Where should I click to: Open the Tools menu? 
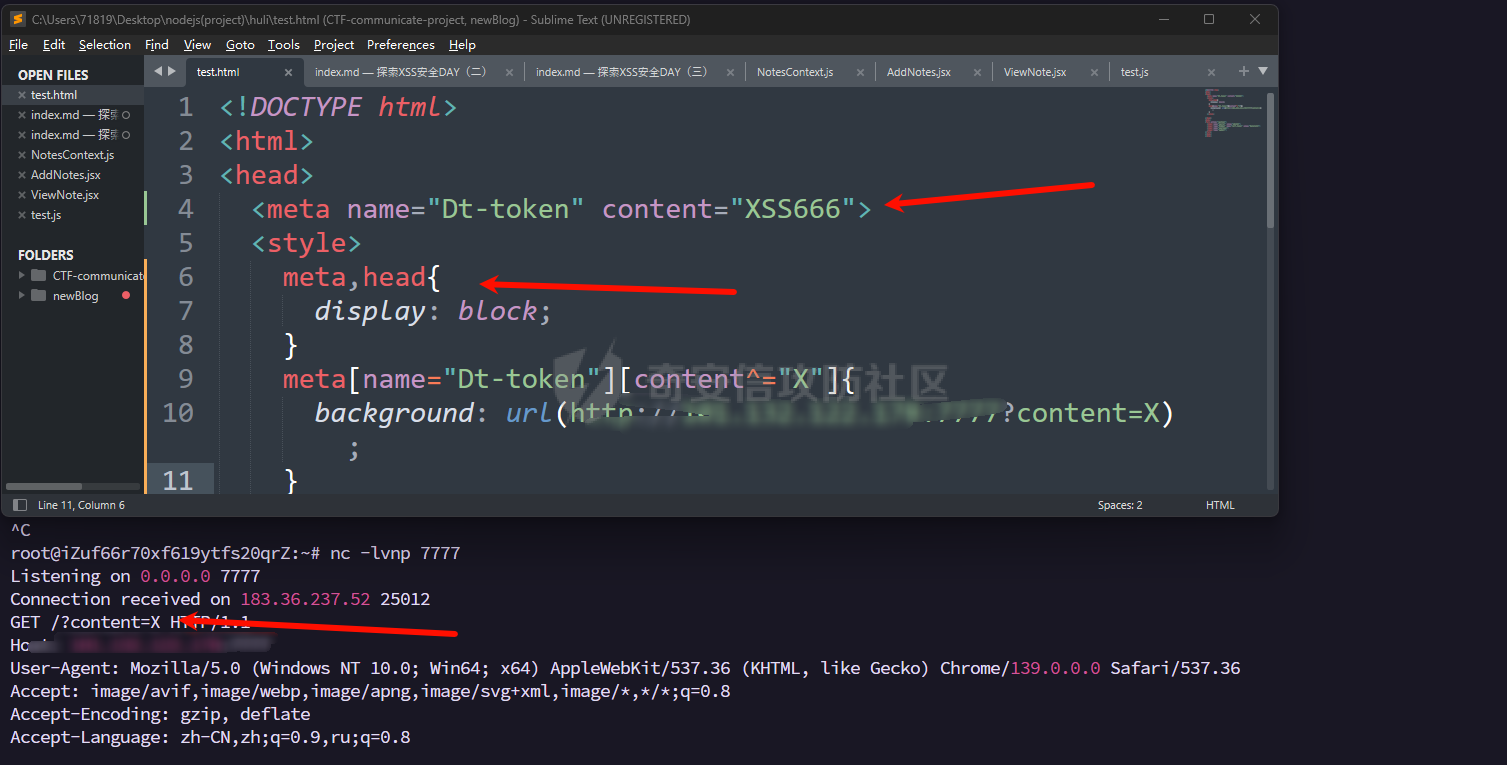284,45
